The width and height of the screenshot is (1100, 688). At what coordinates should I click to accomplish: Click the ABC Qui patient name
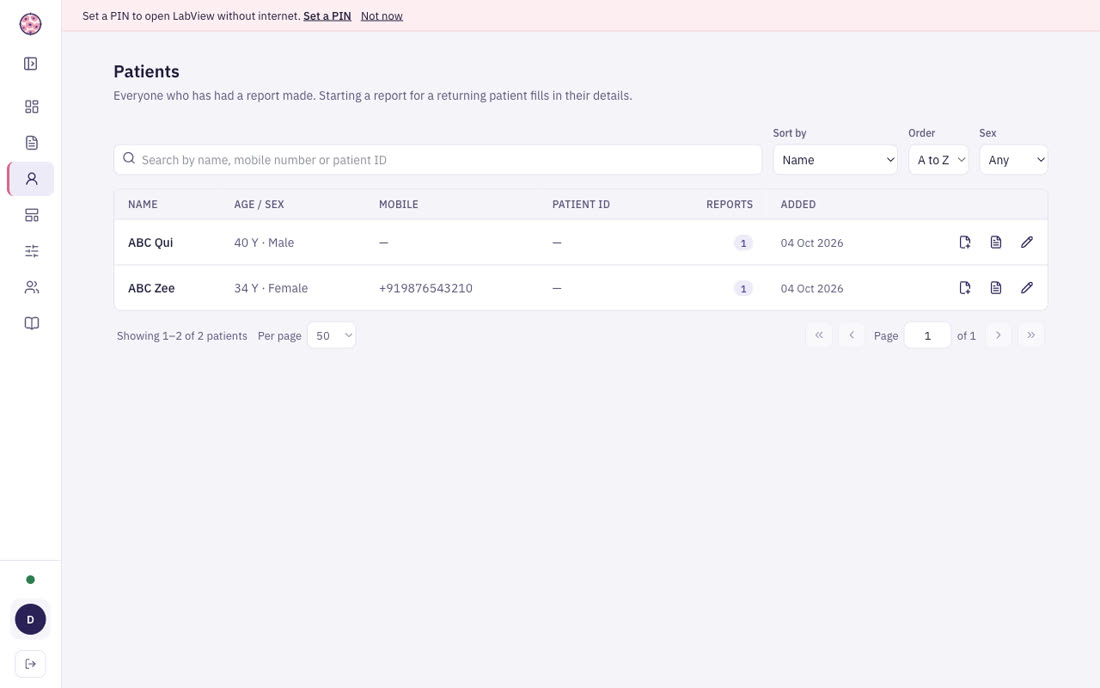(150, 243)
